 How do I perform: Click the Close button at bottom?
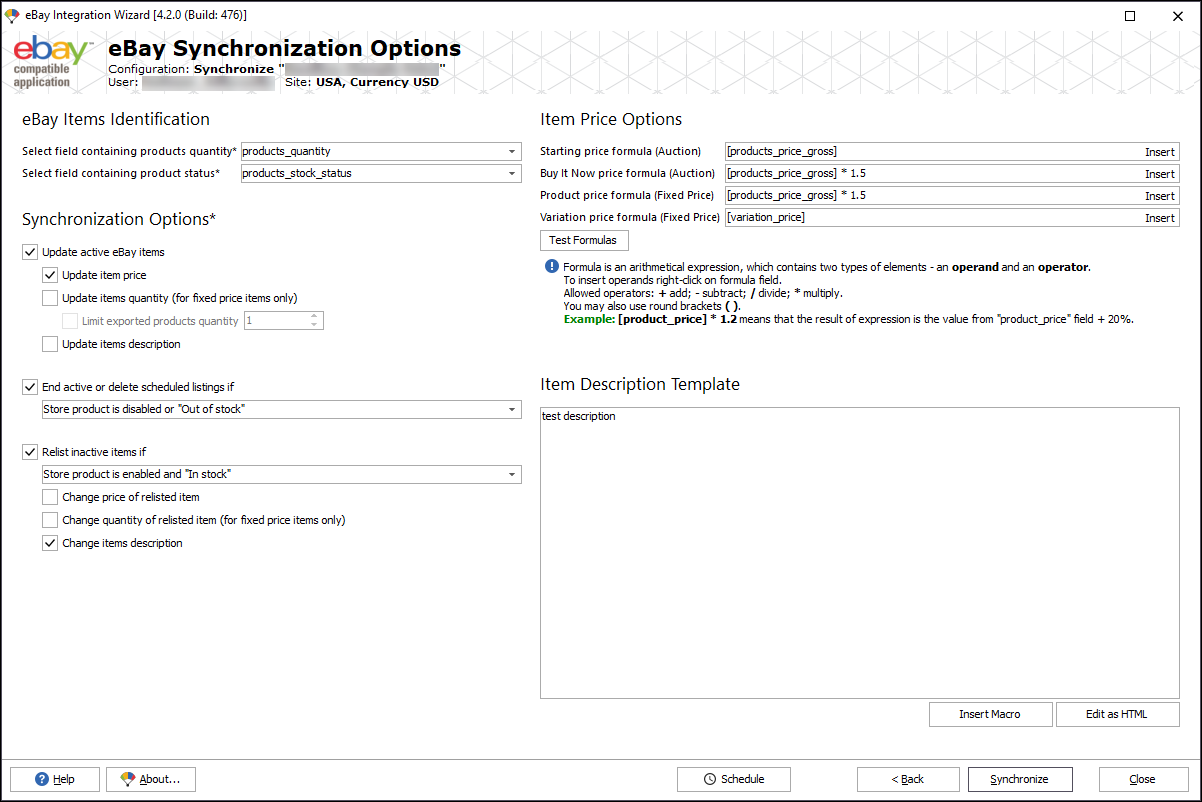[x=1143, y=779]
